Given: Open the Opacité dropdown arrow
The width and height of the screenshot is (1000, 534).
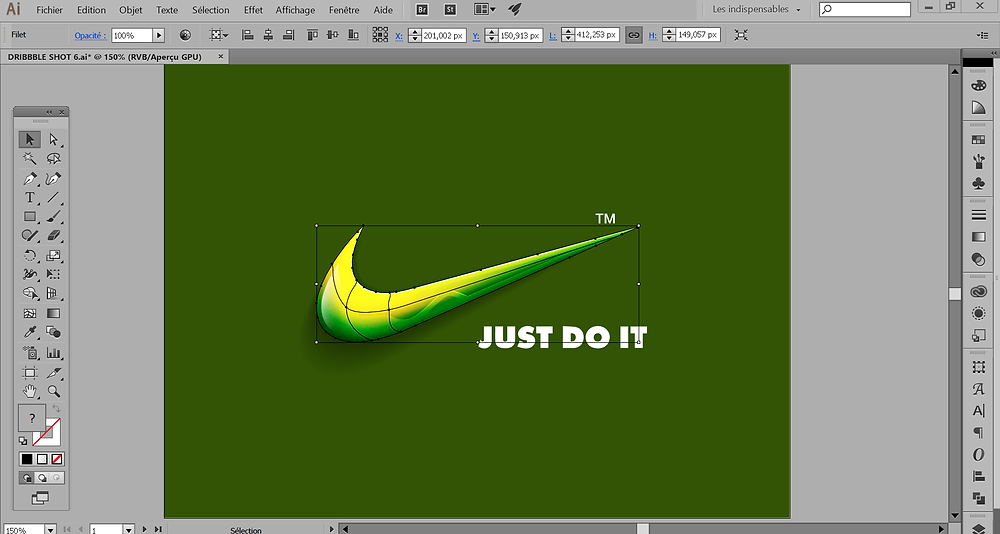Looking at the screenshot, I should tap(159, 36).
